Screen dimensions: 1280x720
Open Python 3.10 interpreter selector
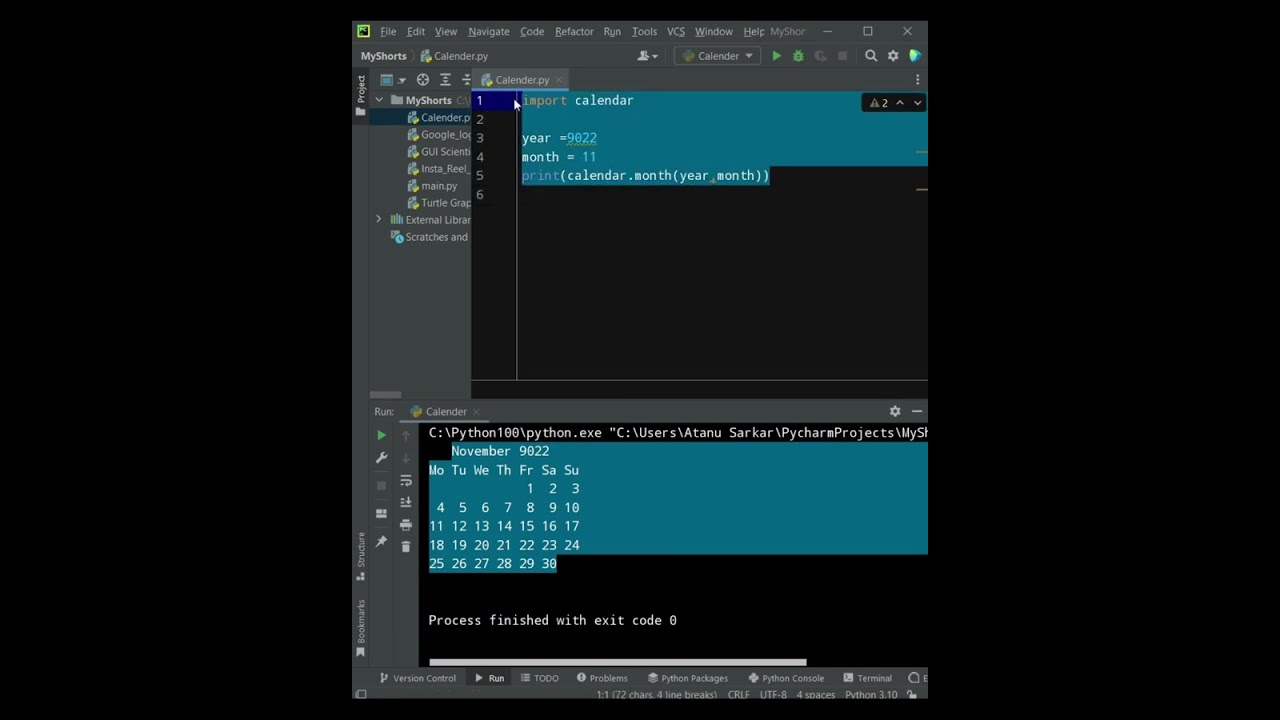pos(871,695)
